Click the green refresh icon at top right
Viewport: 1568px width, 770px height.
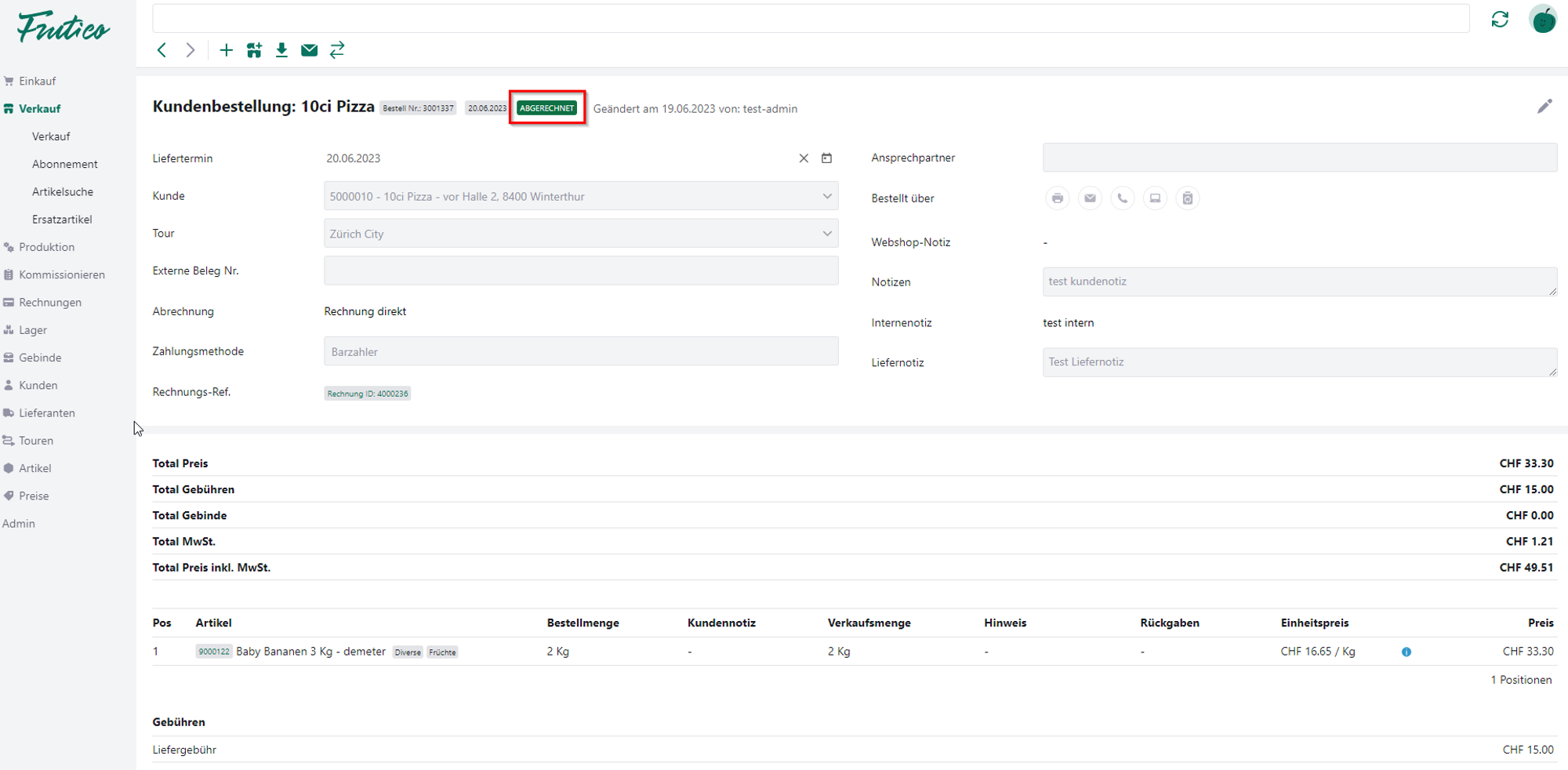point(1500,20)
